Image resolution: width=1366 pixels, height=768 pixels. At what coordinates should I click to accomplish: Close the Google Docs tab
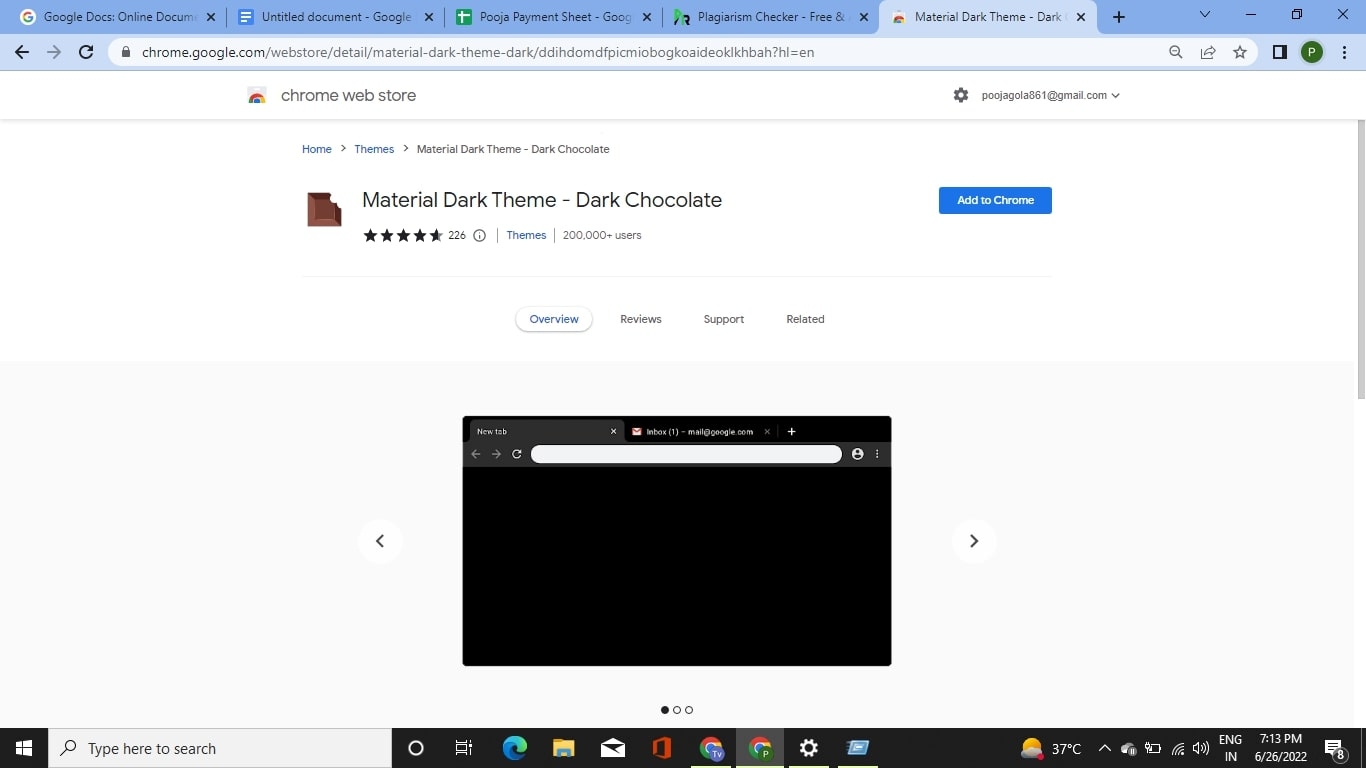210,17
